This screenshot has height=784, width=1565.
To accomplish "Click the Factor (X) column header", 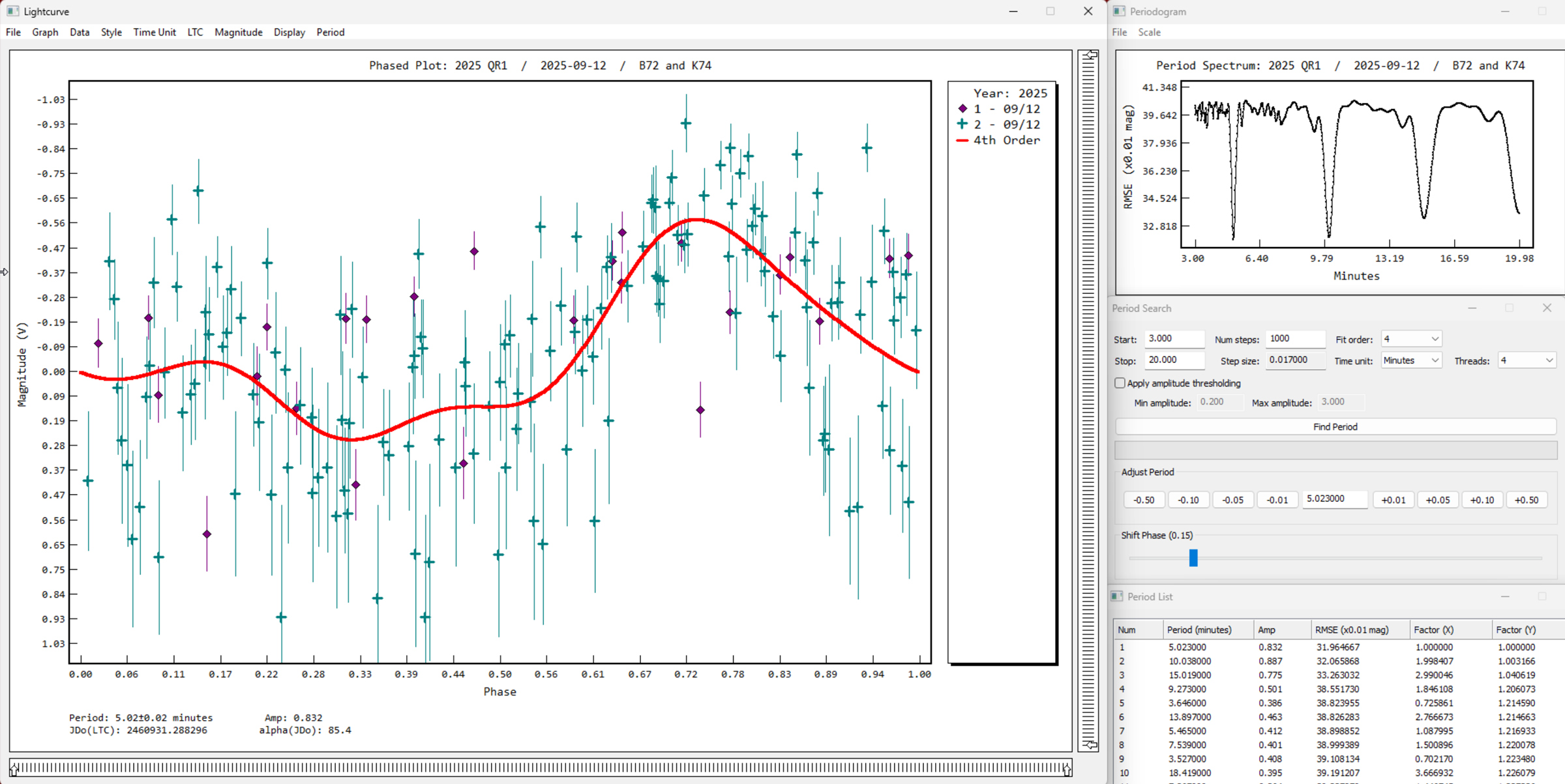I will click(x=1450, y=630).
